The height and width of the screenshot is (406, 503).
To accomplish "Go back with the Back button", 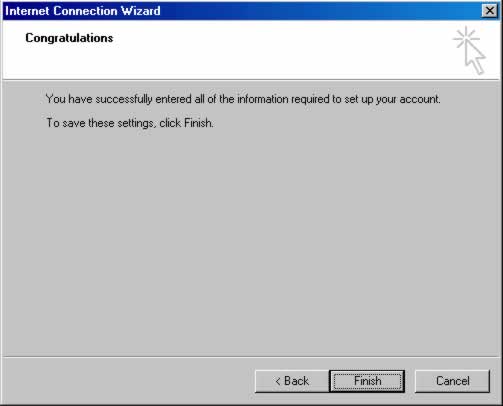I will (292, 381).
